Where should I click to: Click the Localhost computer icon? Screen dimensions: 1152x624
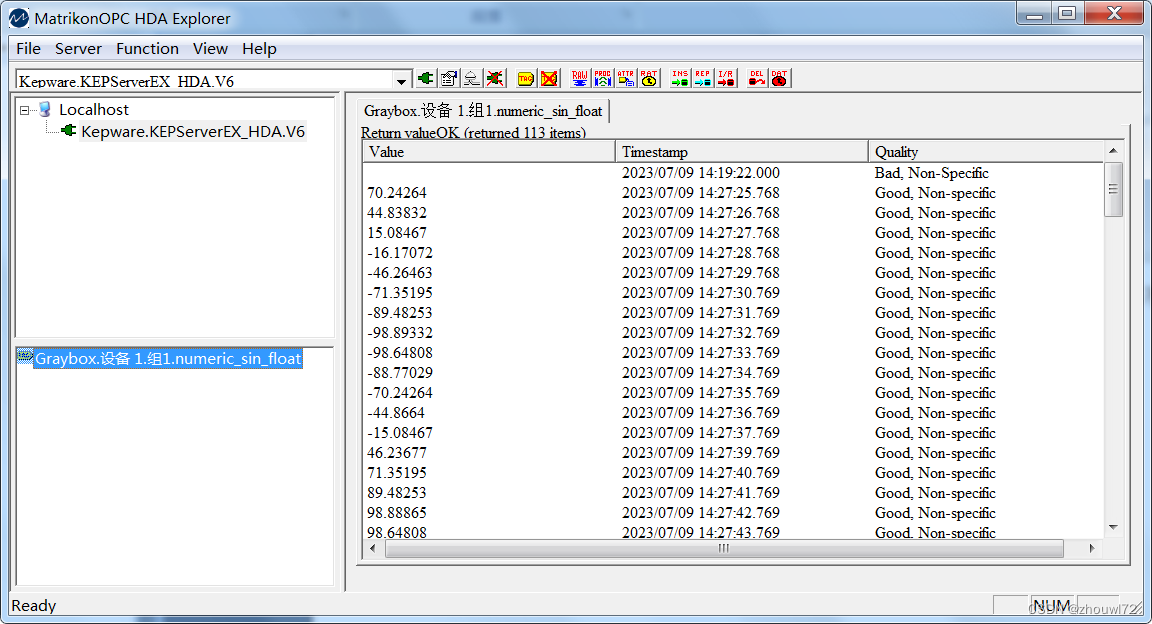pos(46,110)
